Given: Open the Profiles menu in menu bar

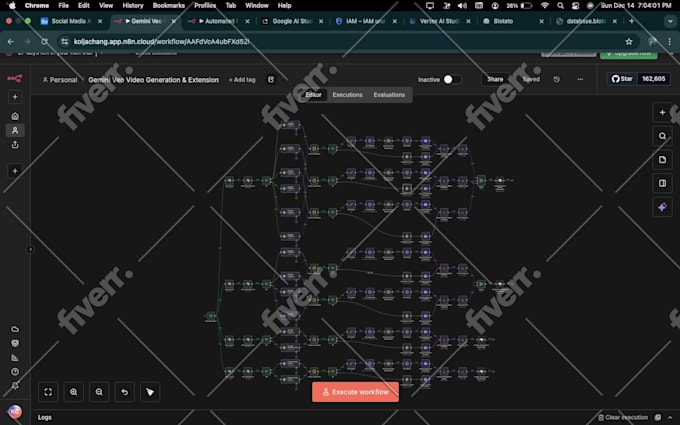Looking at the screenshot, I should [x=205, y=5].
